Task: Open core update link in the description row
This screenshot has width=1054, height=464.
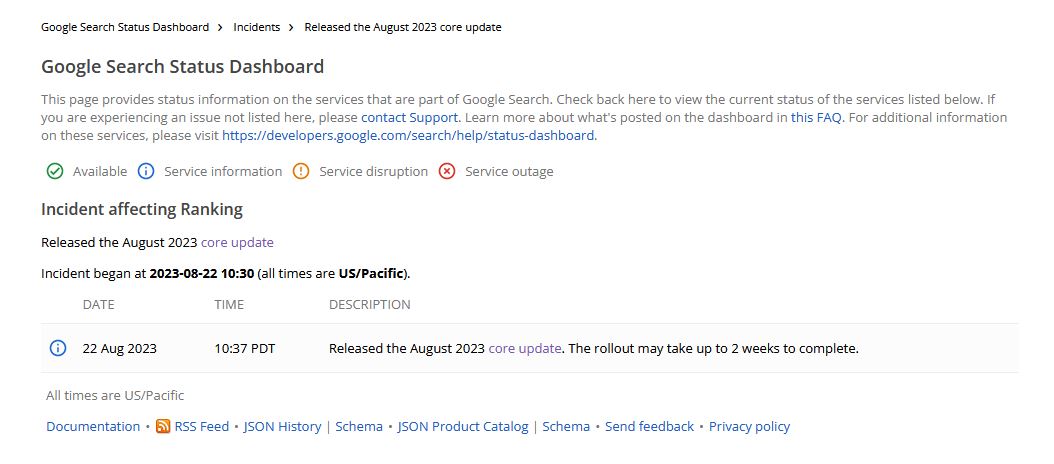Action: [x=525, y=349]
